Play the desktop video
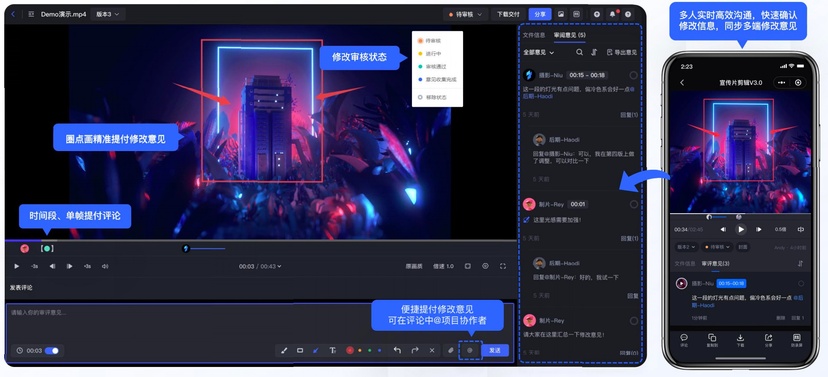 click(x=16, y=267)
